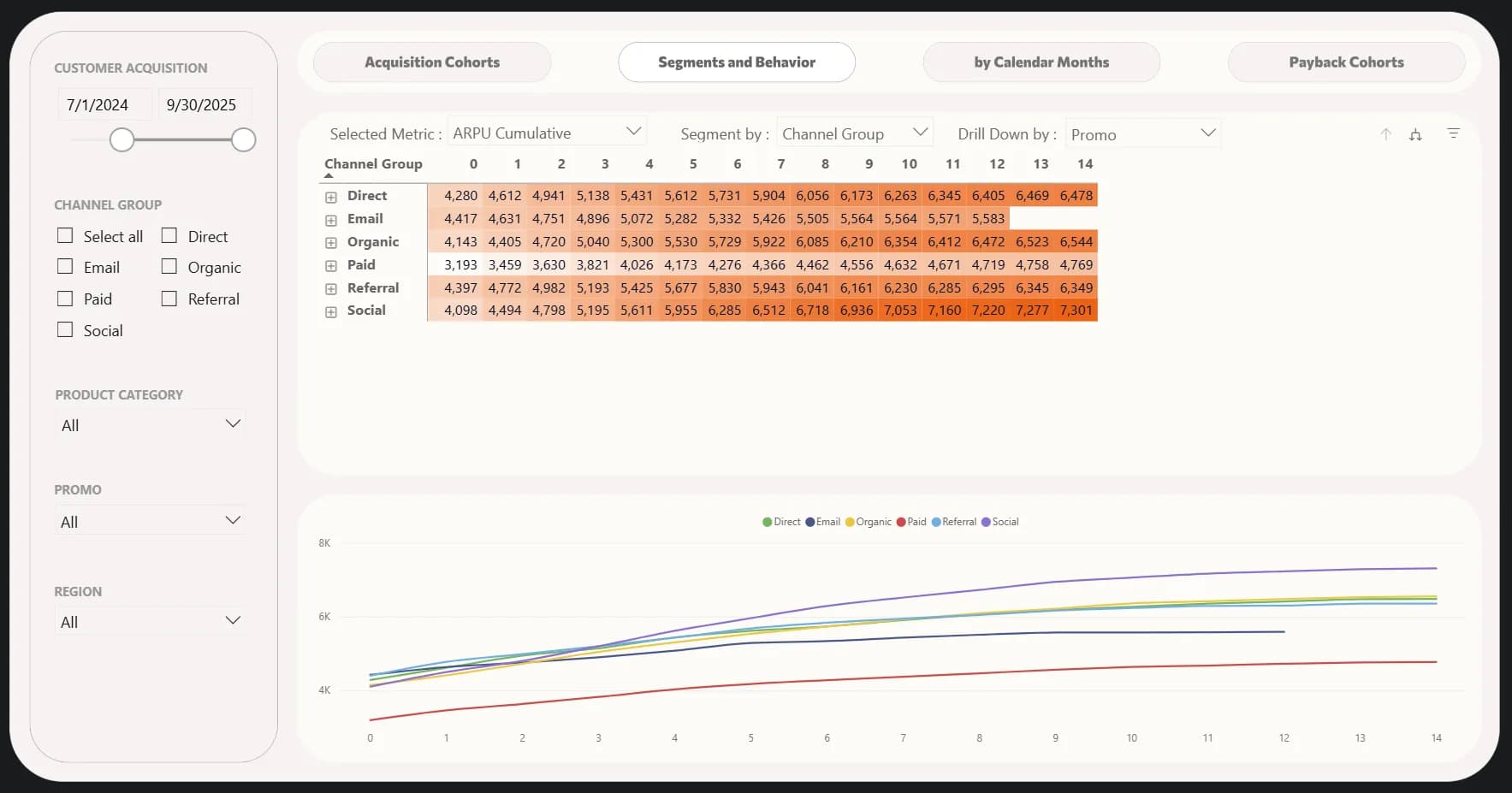Open the filters icon on matrix visual

click(x=1453, y=133)
